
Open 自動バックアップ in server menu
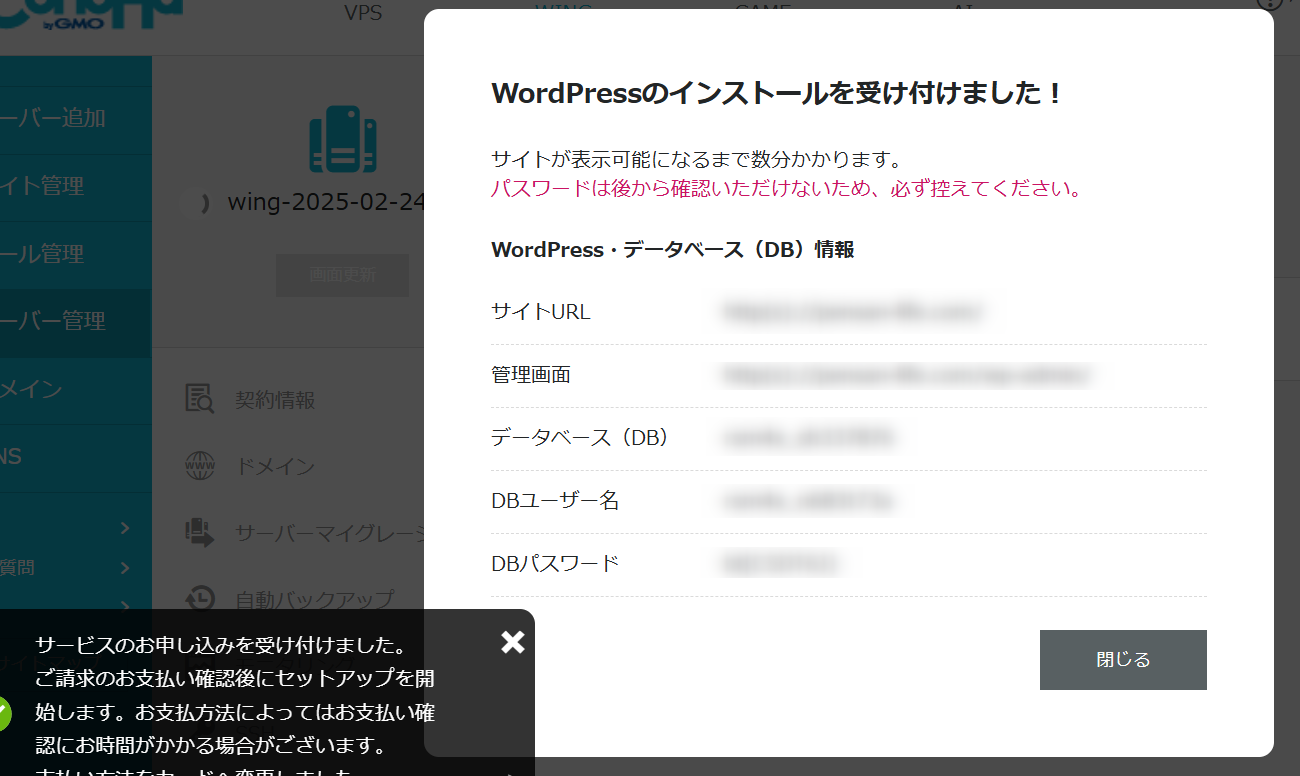point(314,600)
